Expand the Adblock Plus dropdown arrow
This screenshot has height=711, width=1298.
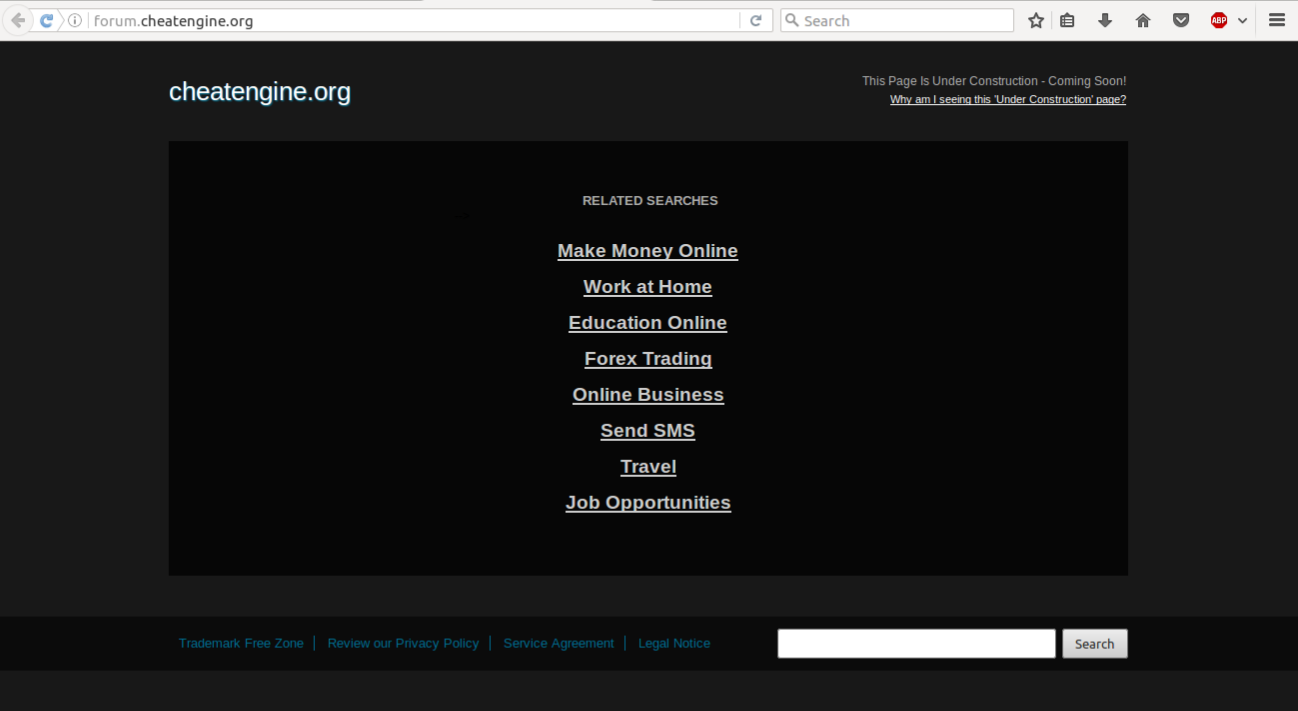point(1242,21)
